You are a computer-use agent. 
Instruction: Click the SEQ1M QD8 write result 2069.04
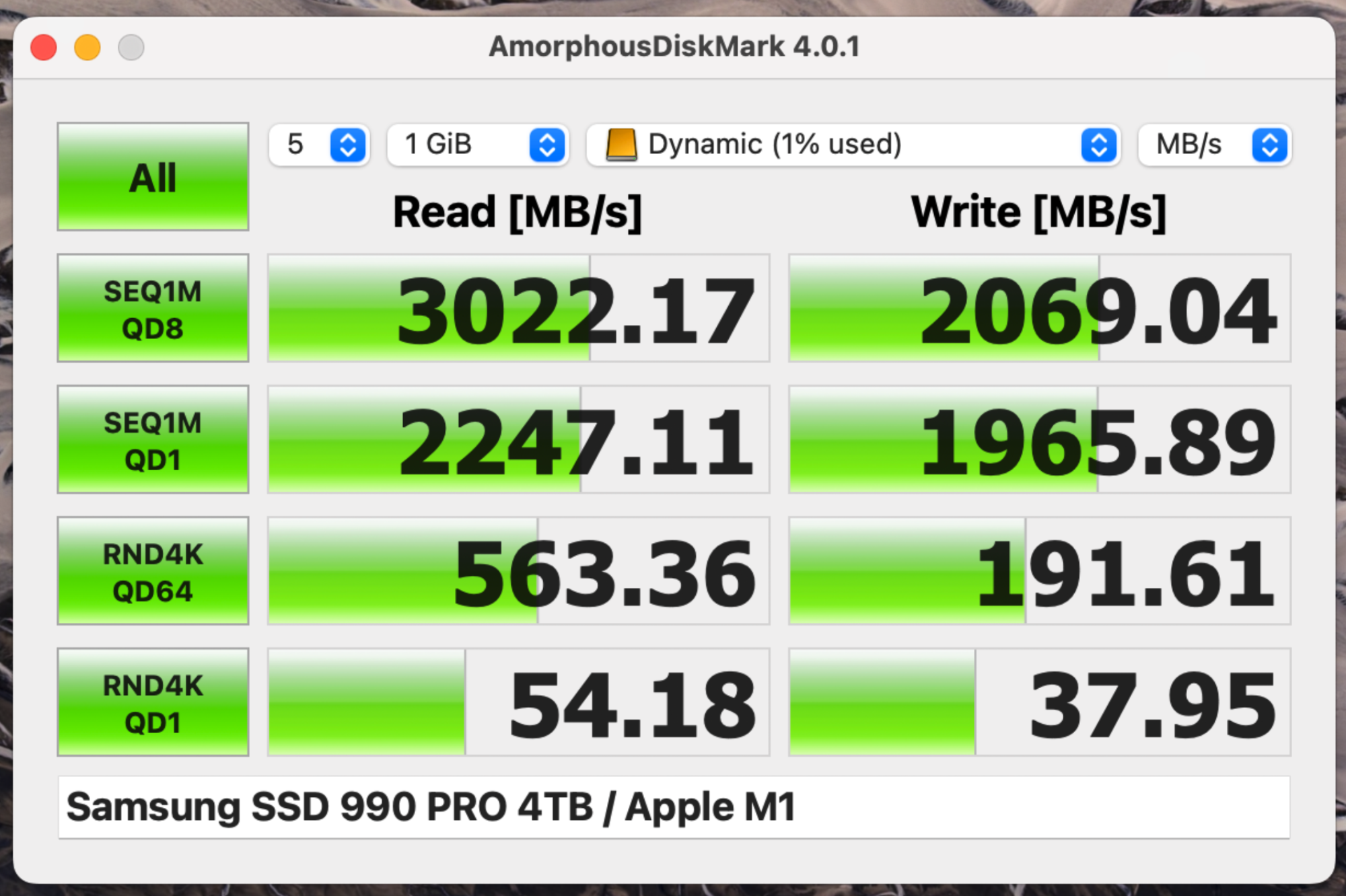(x=1040, y=309)
